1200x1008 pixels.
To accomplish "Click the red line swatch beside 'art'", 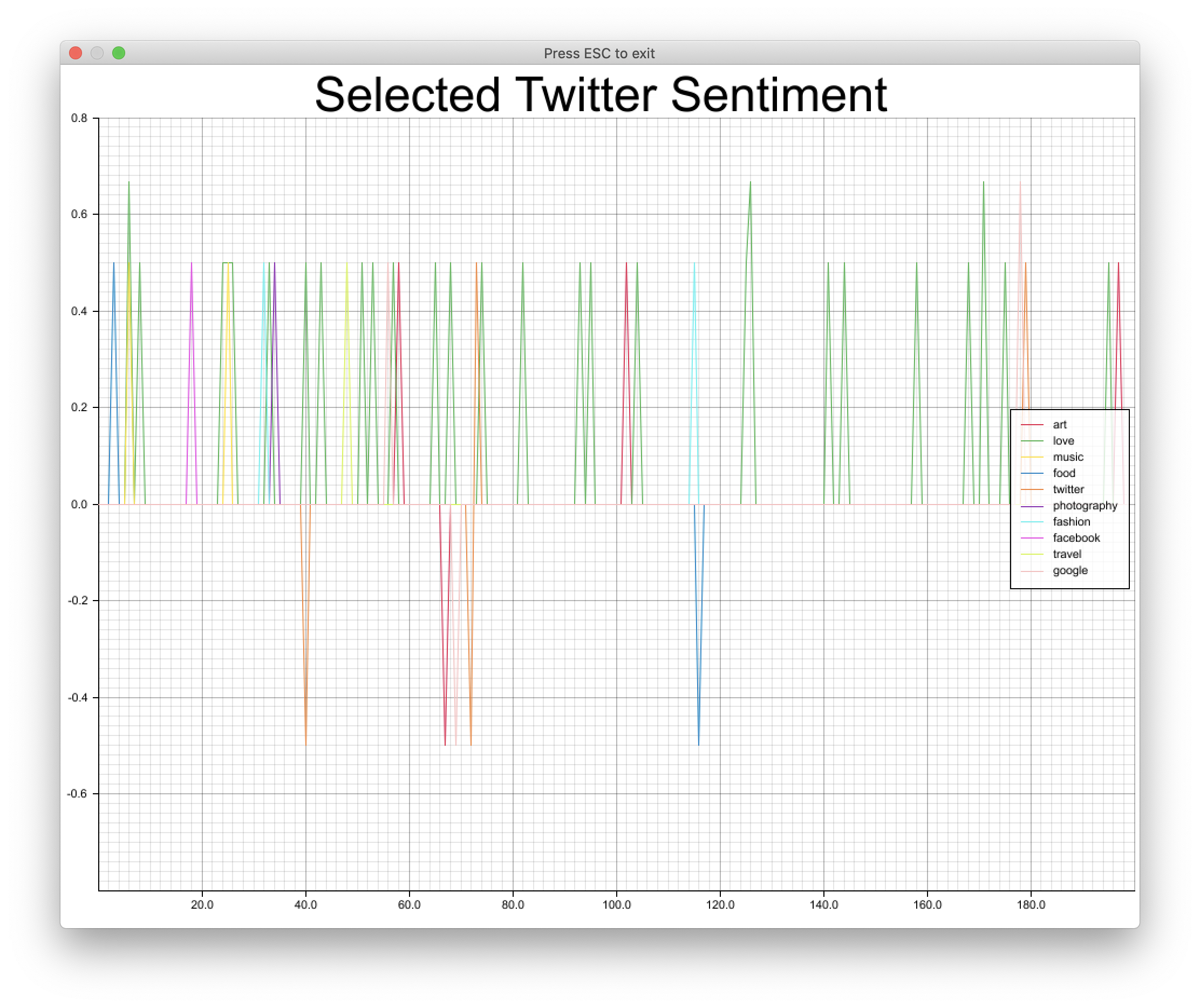I will (1032, 425).
